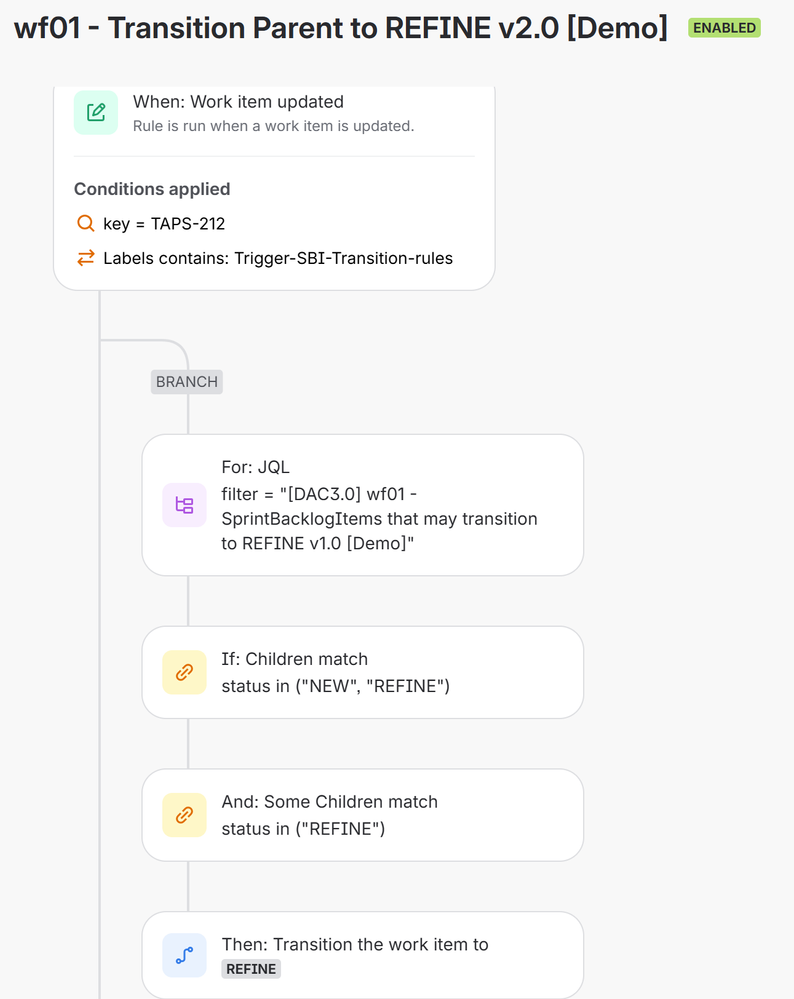Click the BRANCH label tag
The height and width of the screenshot is (999, 794).
[x=187, y=382]
